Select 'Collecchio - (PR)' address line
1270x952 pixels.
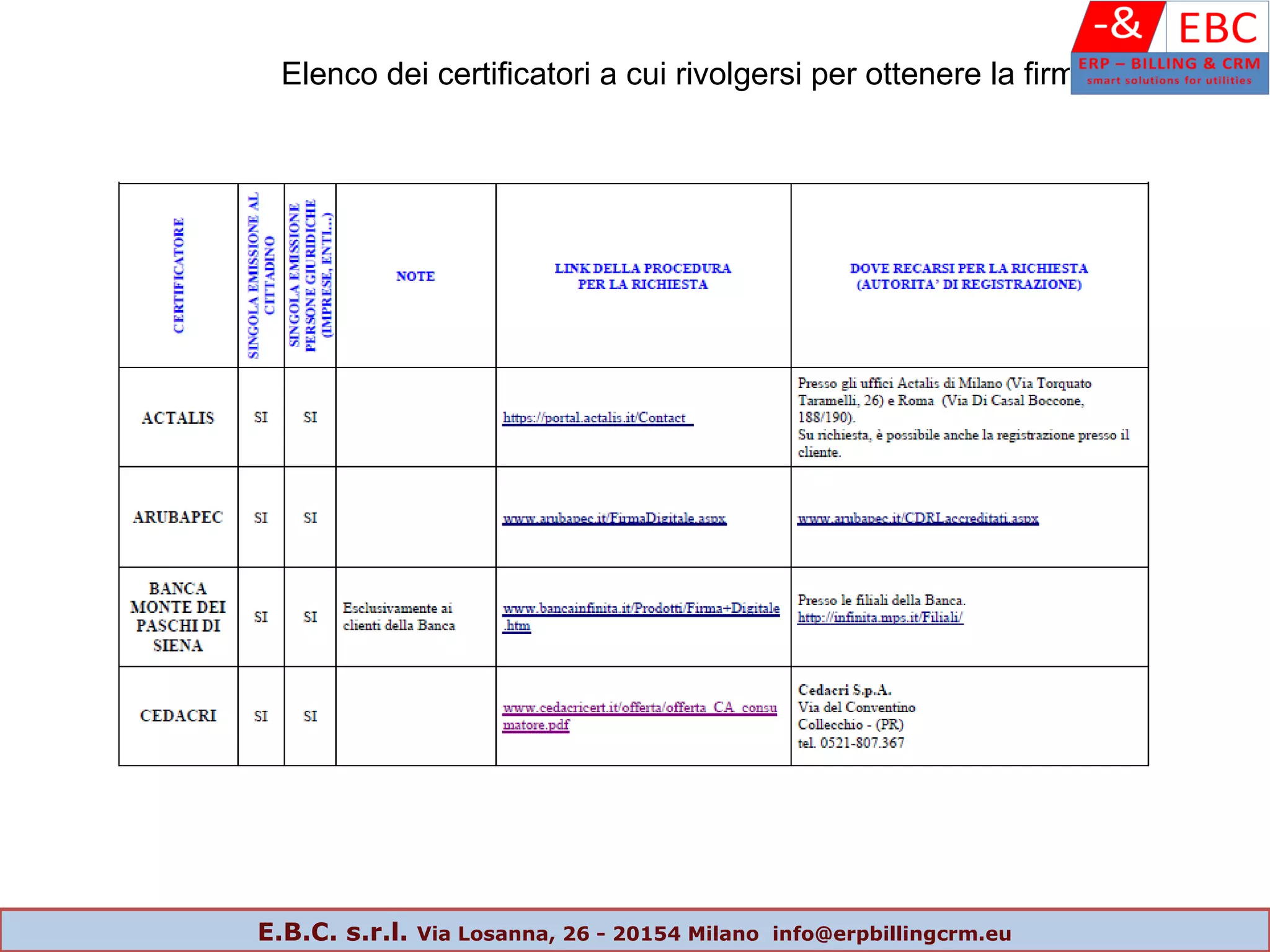[x=851, y=725]
